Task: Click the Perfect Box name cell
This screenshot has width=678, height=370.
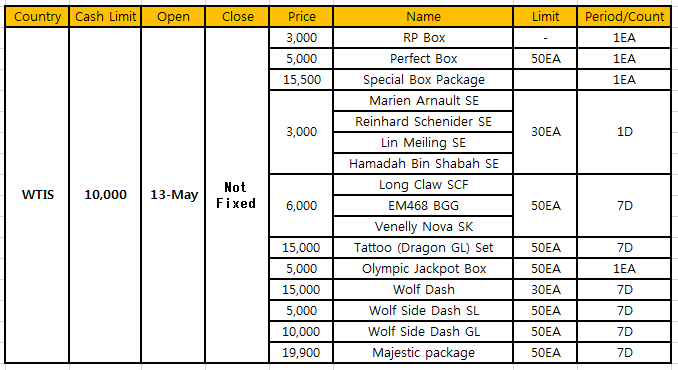Action: point(423,59)
